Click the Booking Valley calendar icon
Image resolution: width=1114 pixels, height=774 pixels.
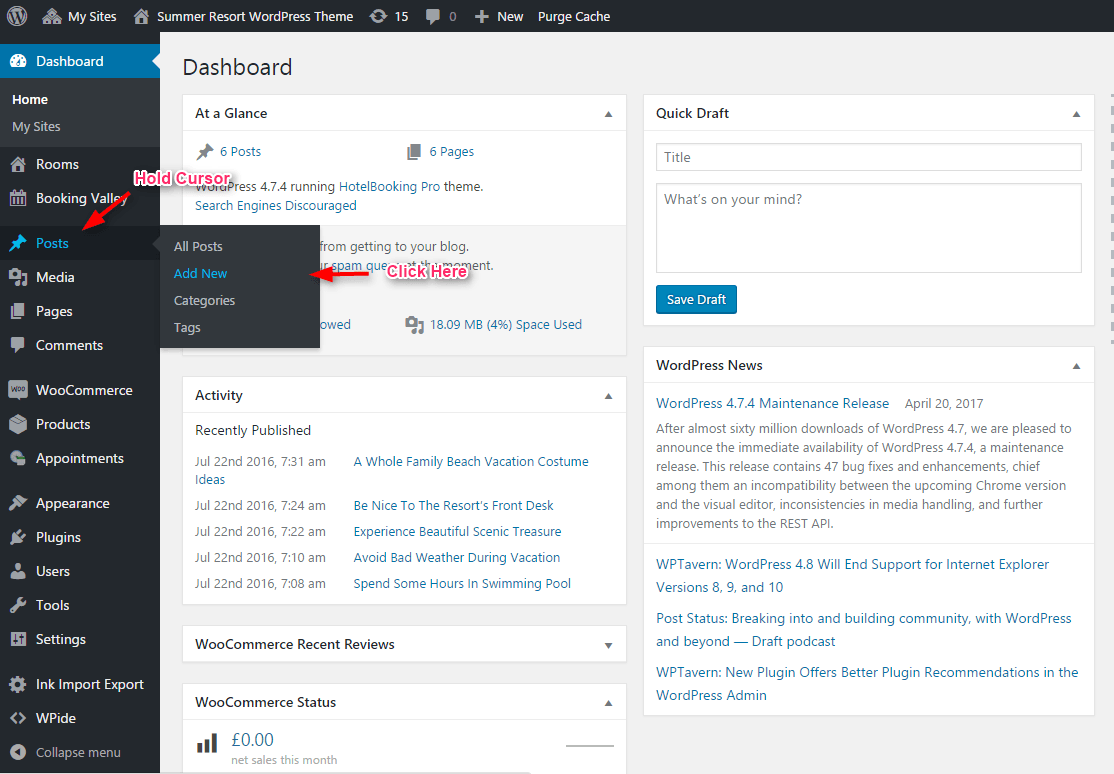[x=18, y=198]
